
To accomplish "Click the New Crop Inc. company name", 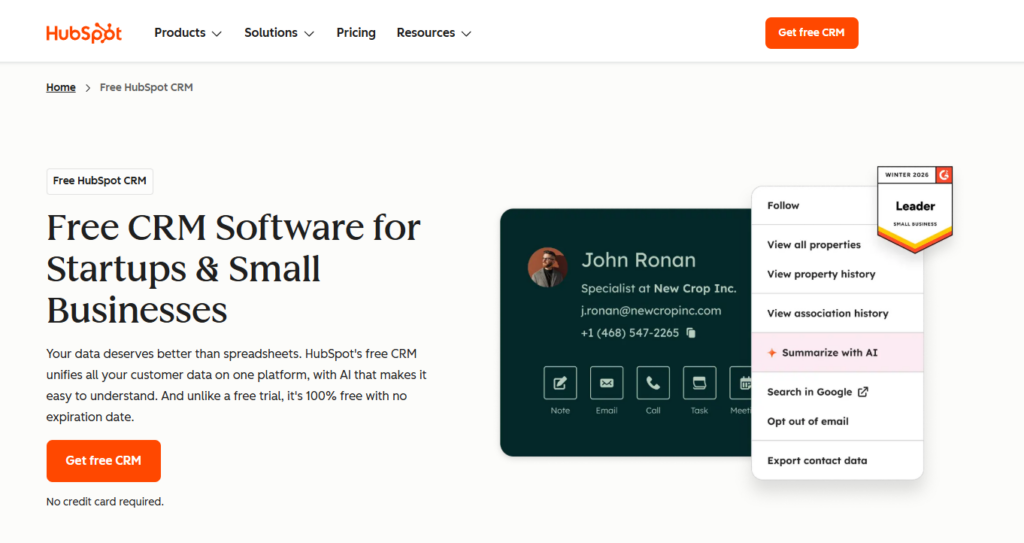I will [x=695, y=289].
